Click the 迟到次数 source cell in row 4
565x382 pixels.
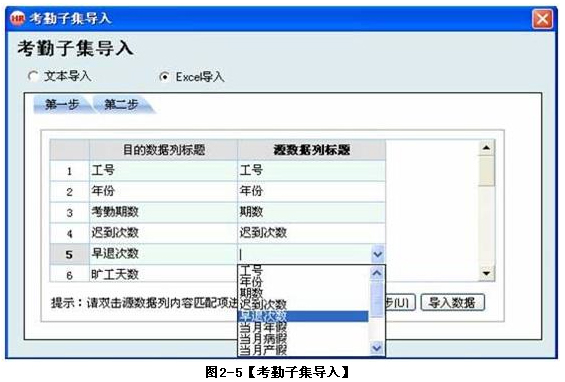(312, 233)
